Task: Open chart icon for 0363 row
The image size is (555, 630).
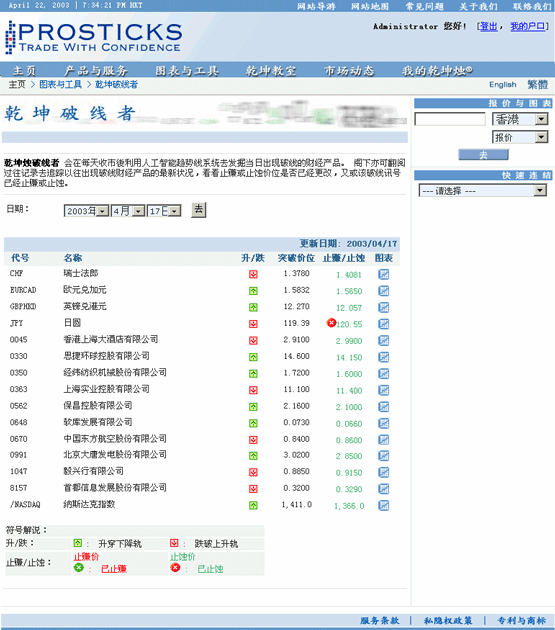Action: [384, 390]
